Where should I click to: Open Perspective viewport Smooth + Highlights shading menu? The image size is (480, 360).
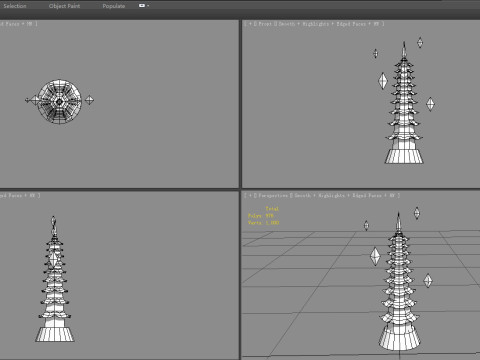[320, 195]
